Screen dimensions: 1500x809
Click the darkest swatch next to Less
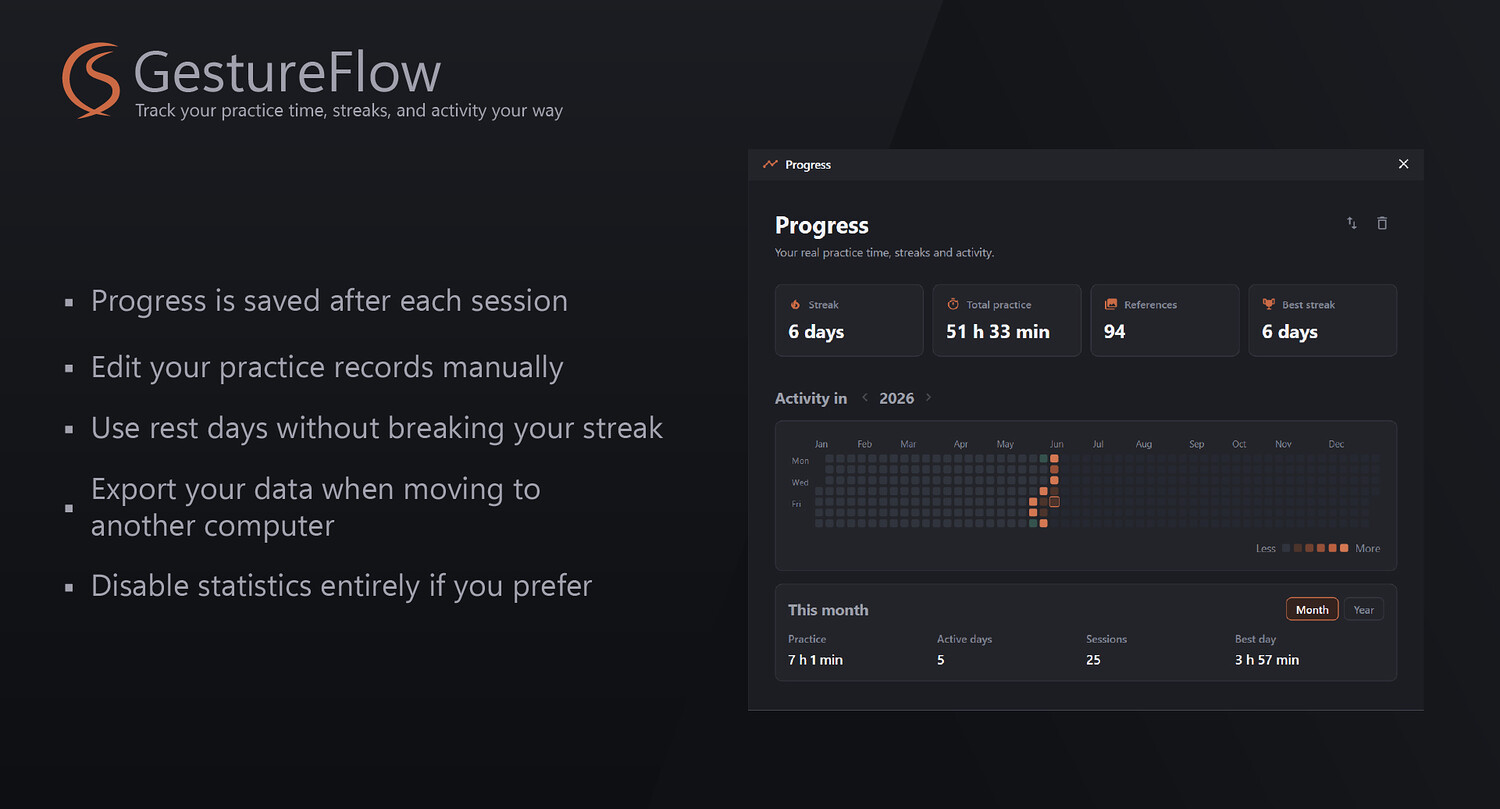click(1286, 548)
